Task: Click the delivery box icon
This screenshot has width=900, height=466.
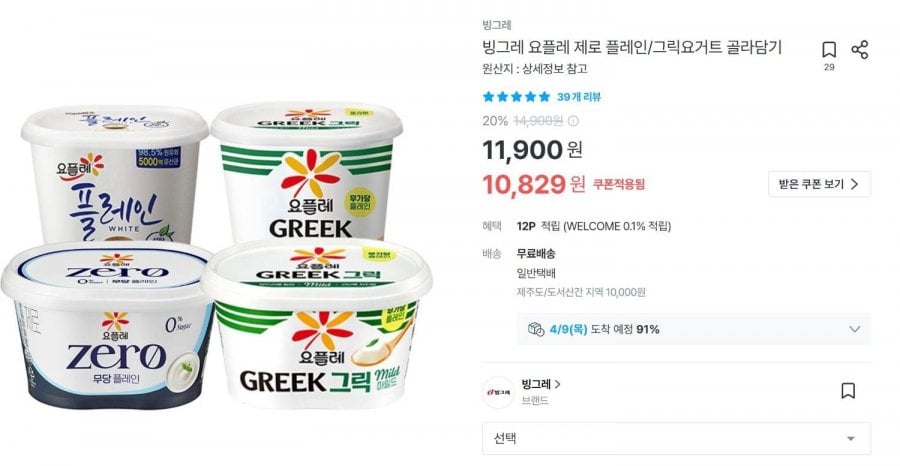Action: [x=536, y=329]
